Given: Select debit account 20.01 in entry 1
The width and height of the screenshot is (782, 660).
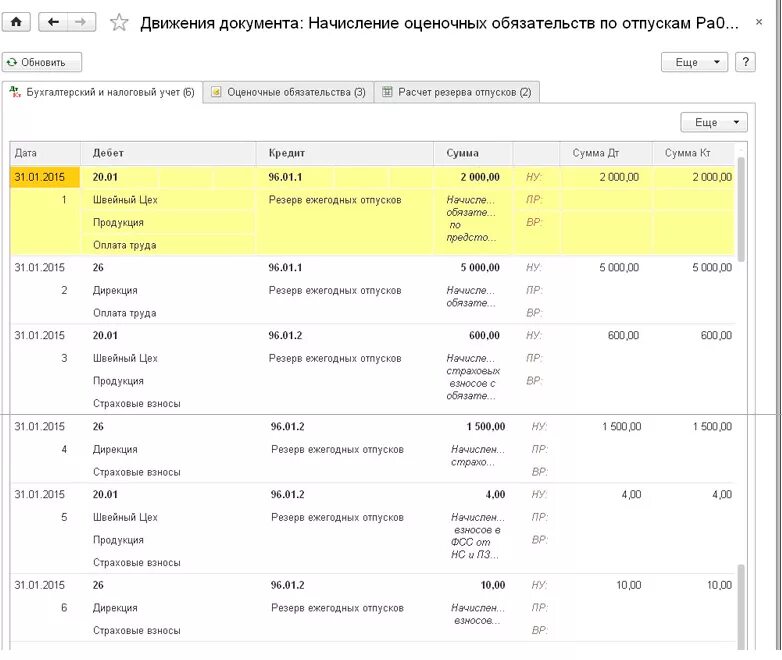Looking at the screenshot, I should (x=105, y=177).
